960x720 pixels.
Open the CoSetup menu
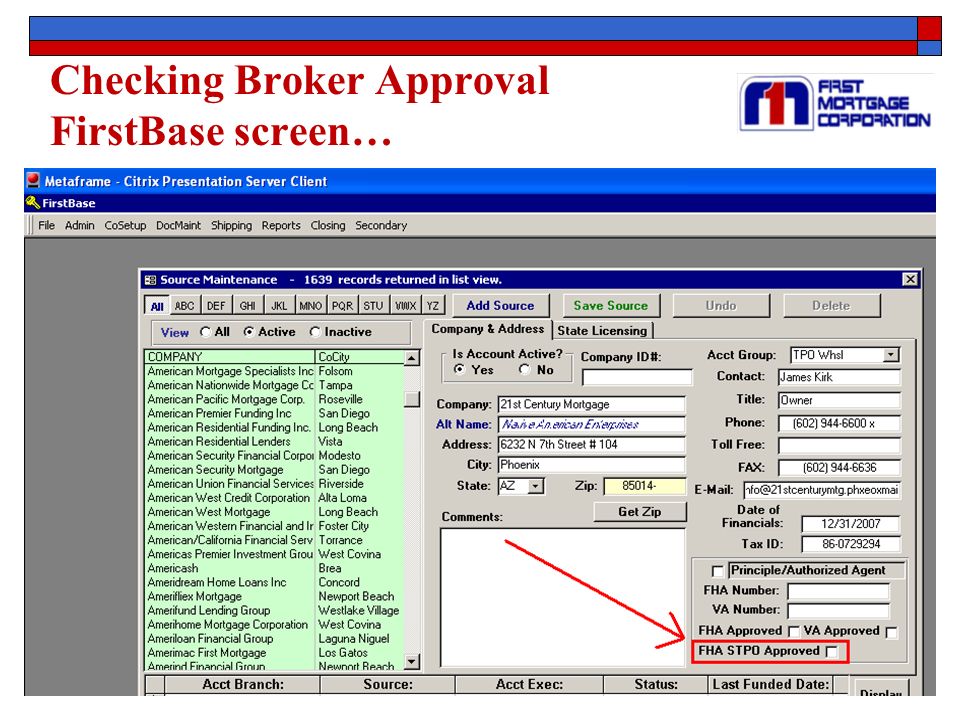(125, 225)
